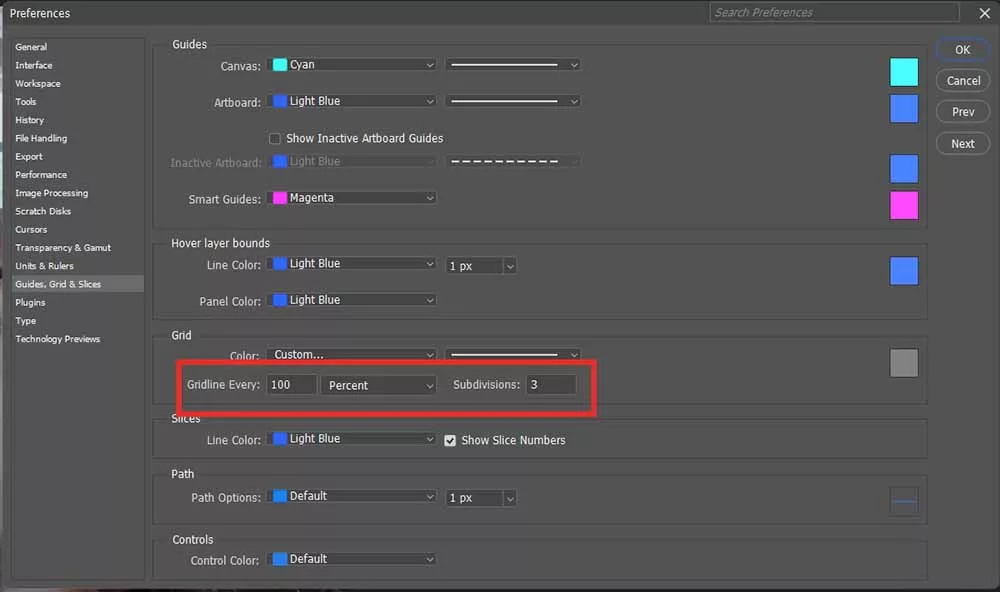Click the Next button
The image size is (1000, 592).
(961, 143)
